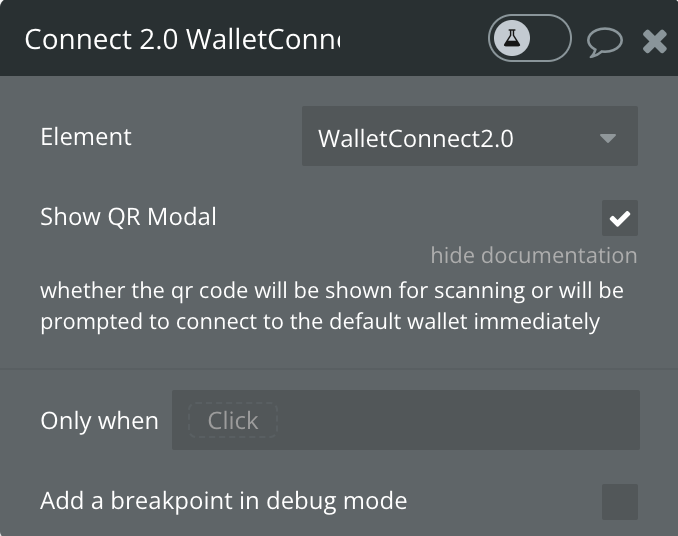The width and height of the screenshot is (678, 536).
Task: Enable Add a breakpoint in debug mode
Action: point(620,502)
